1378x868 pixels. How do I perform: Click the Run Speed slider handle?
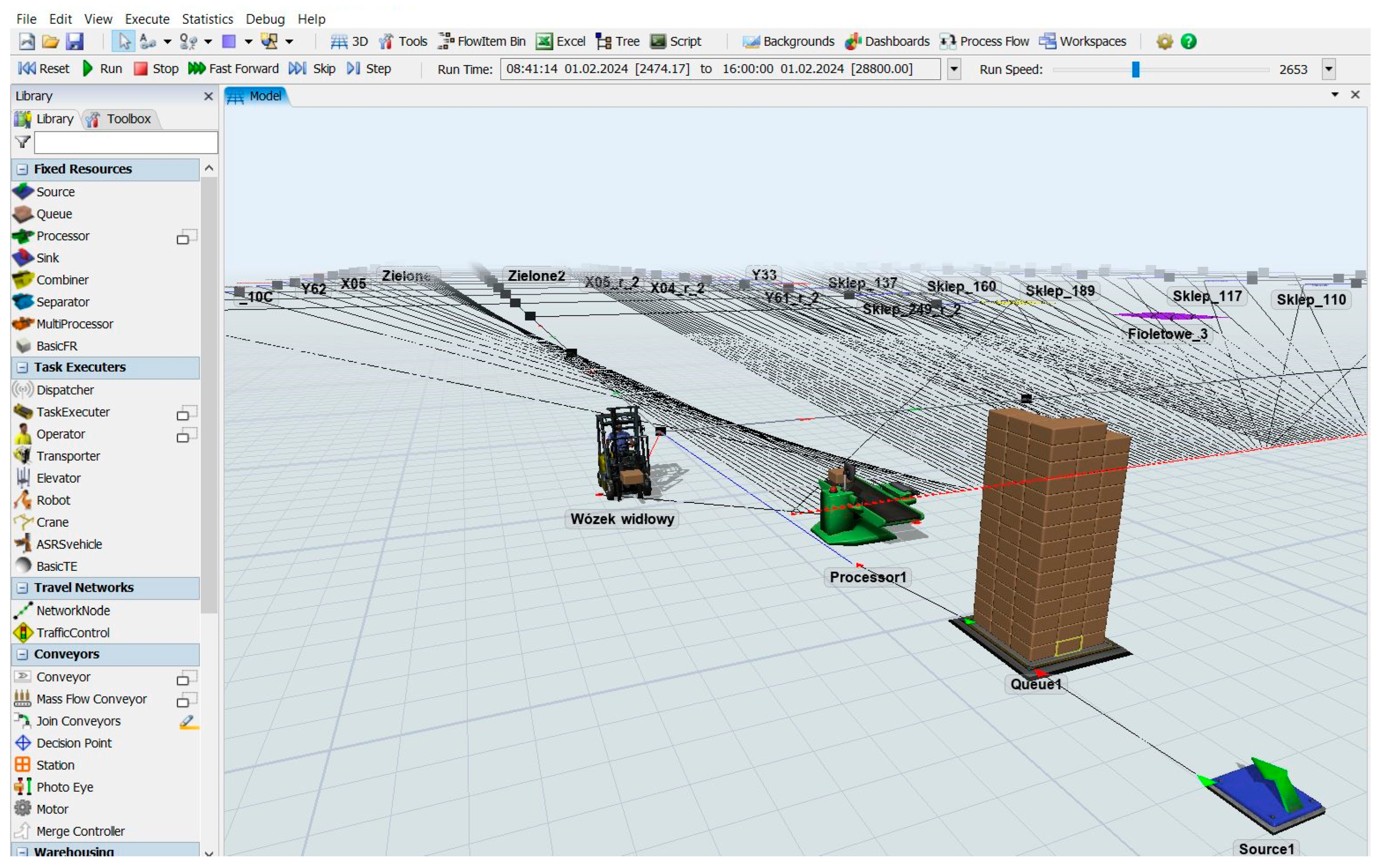click(1135, 69)
